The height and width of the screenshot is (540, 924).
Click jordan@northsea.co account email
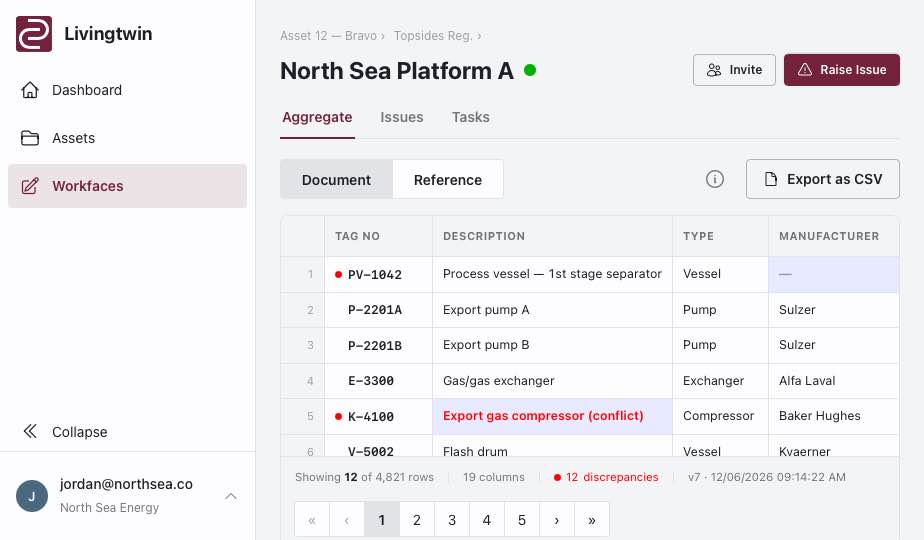[126, 484]
